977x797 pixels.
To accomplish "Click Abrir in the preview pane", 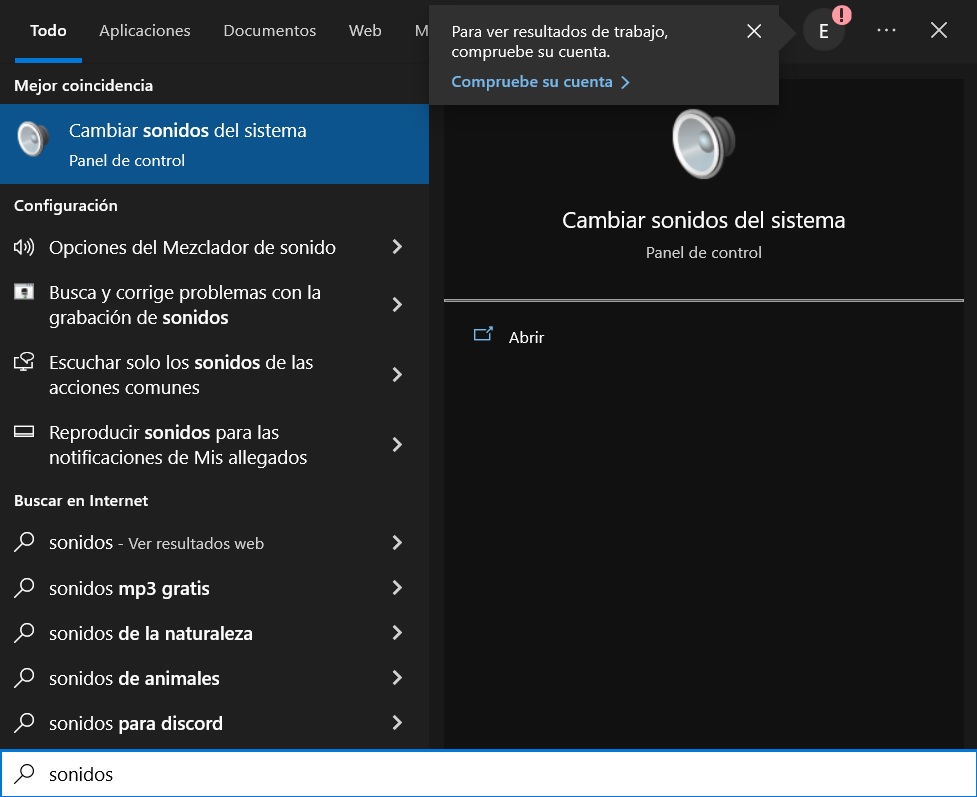I will click(526, 337).
